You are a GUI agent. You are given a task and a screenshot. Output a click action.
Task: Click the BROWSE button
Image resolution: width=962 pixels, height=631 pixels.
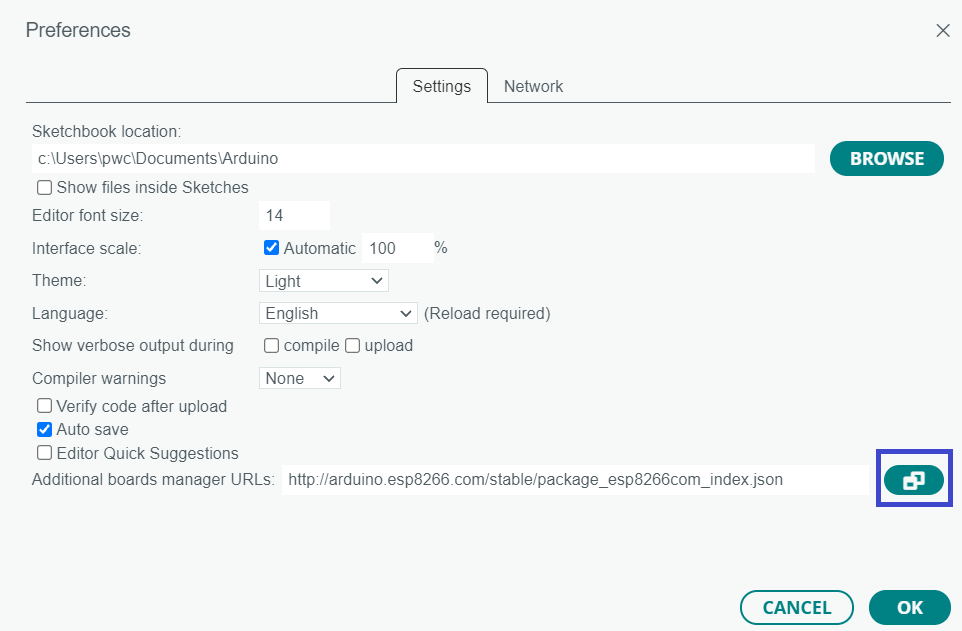(886, 158)
